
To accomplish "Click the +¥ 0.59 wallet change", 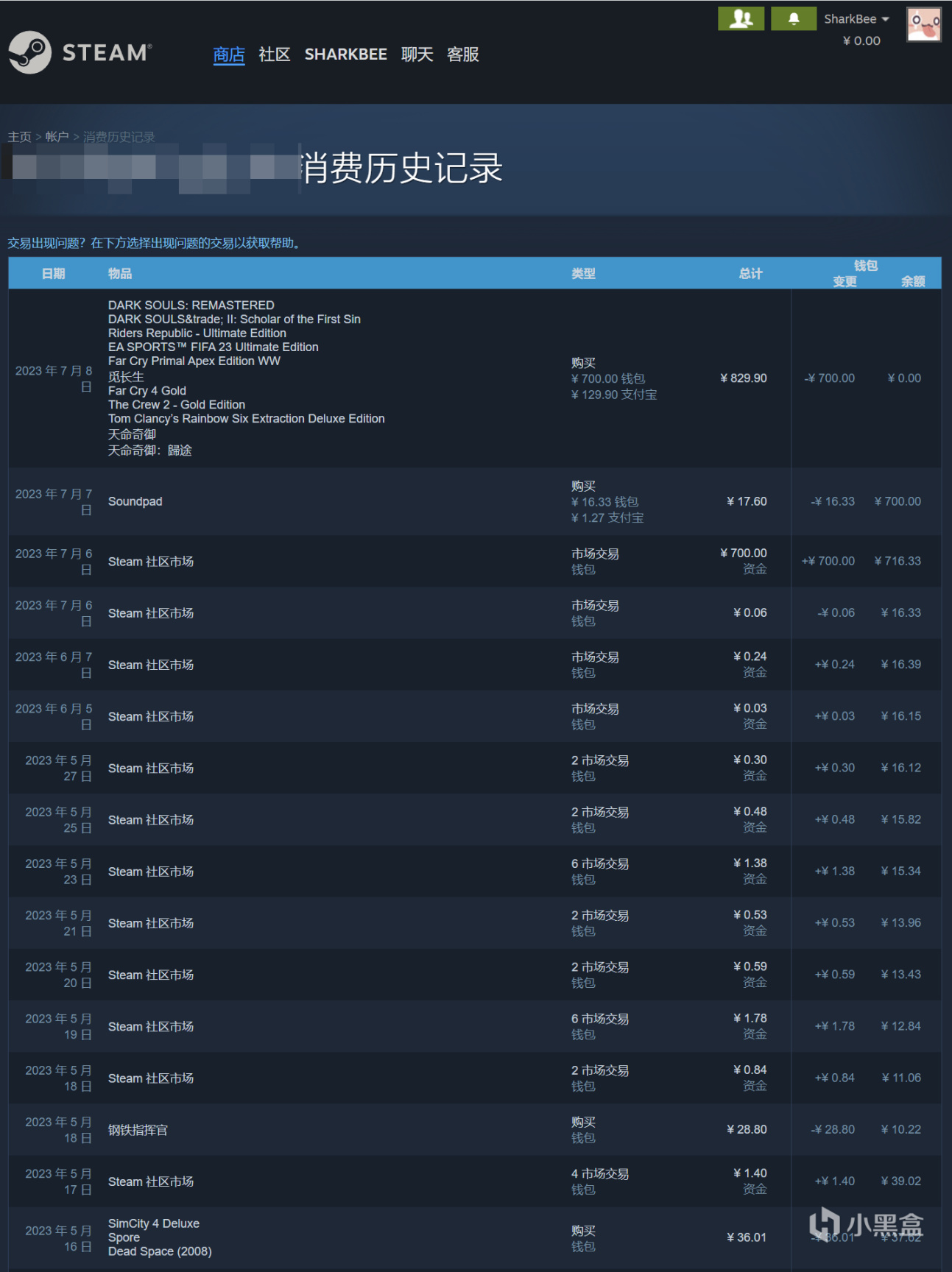I will (835, 975).
